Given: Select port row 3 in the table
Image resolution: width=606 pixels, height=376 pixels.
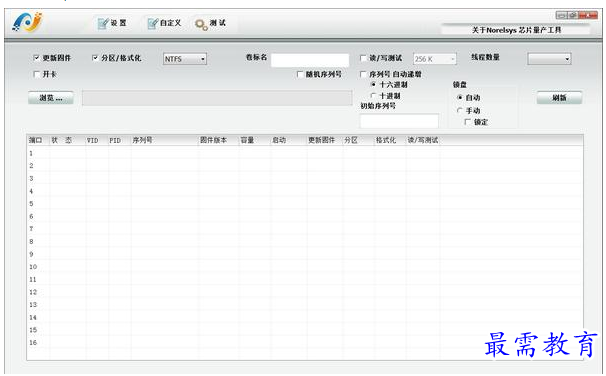Looking at the screenshot, I should [x=305, y=178].
